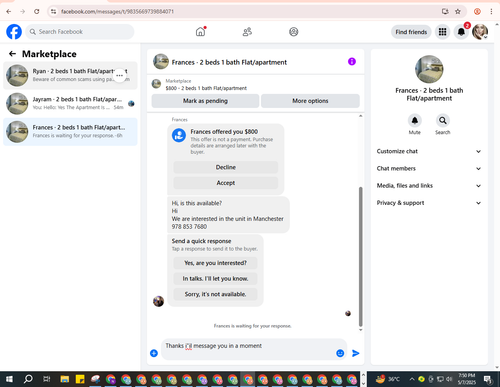This screenshot has width=500, height=387.
Task: Open the Jayram conversation in the list
Action: pos(70,103)
